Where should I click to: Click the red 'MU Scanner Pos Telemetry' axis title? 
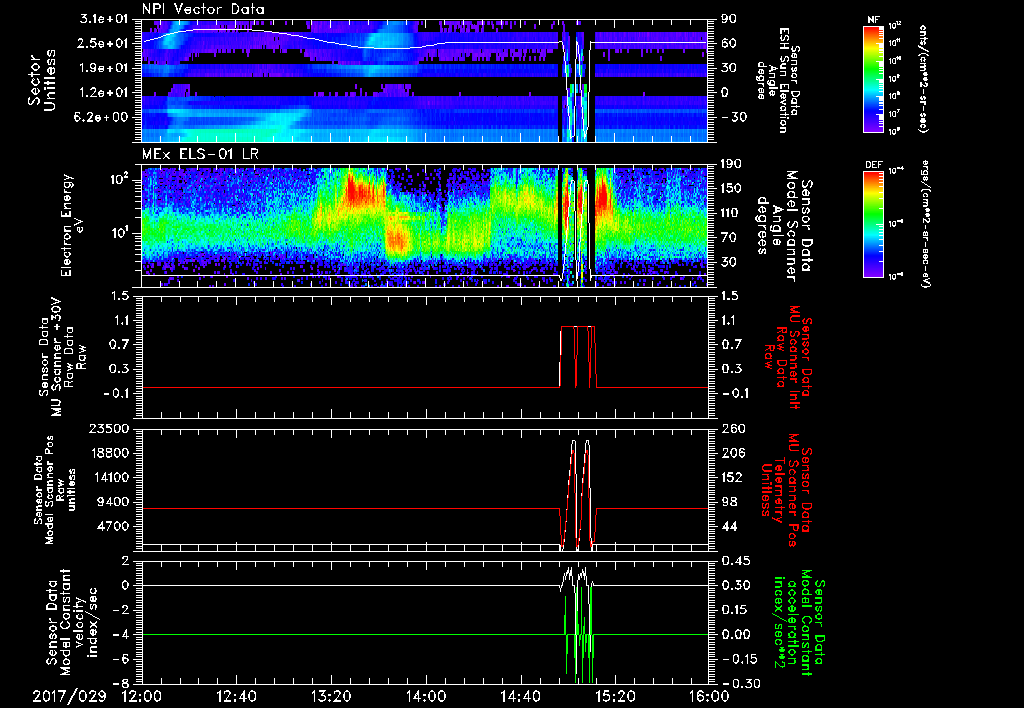point(785,490)
